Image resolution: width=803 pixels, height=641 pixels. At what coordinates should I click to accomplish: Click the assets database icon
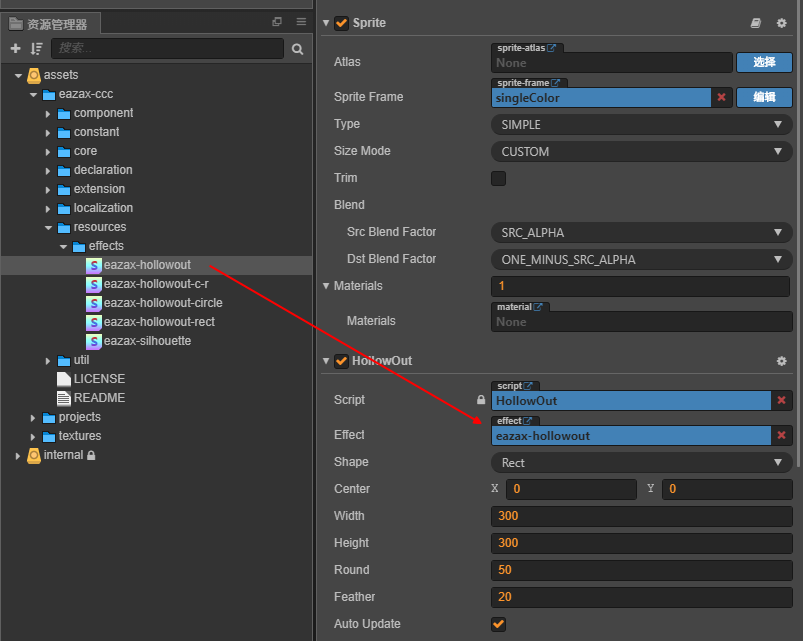[34, 75]
